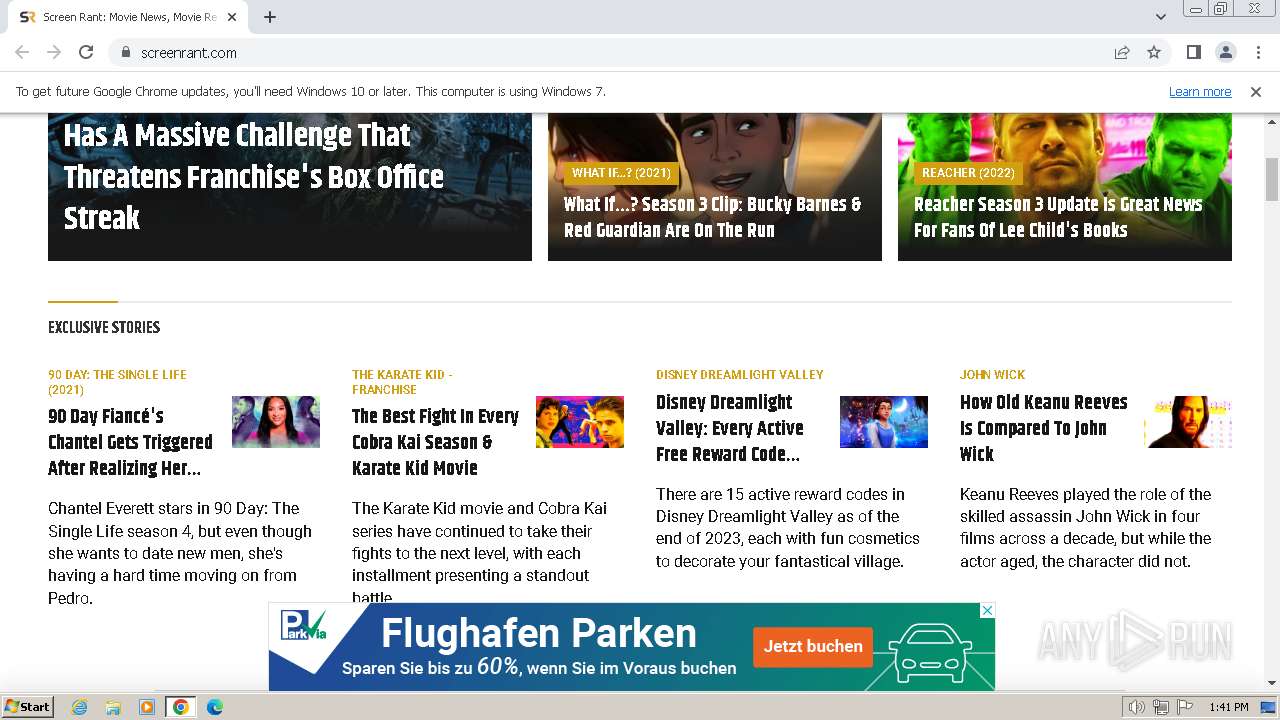The image size is (1280, 720).
Task: Click the Disney Dreamlight Valley thumbnail
Action: (884, 422)
